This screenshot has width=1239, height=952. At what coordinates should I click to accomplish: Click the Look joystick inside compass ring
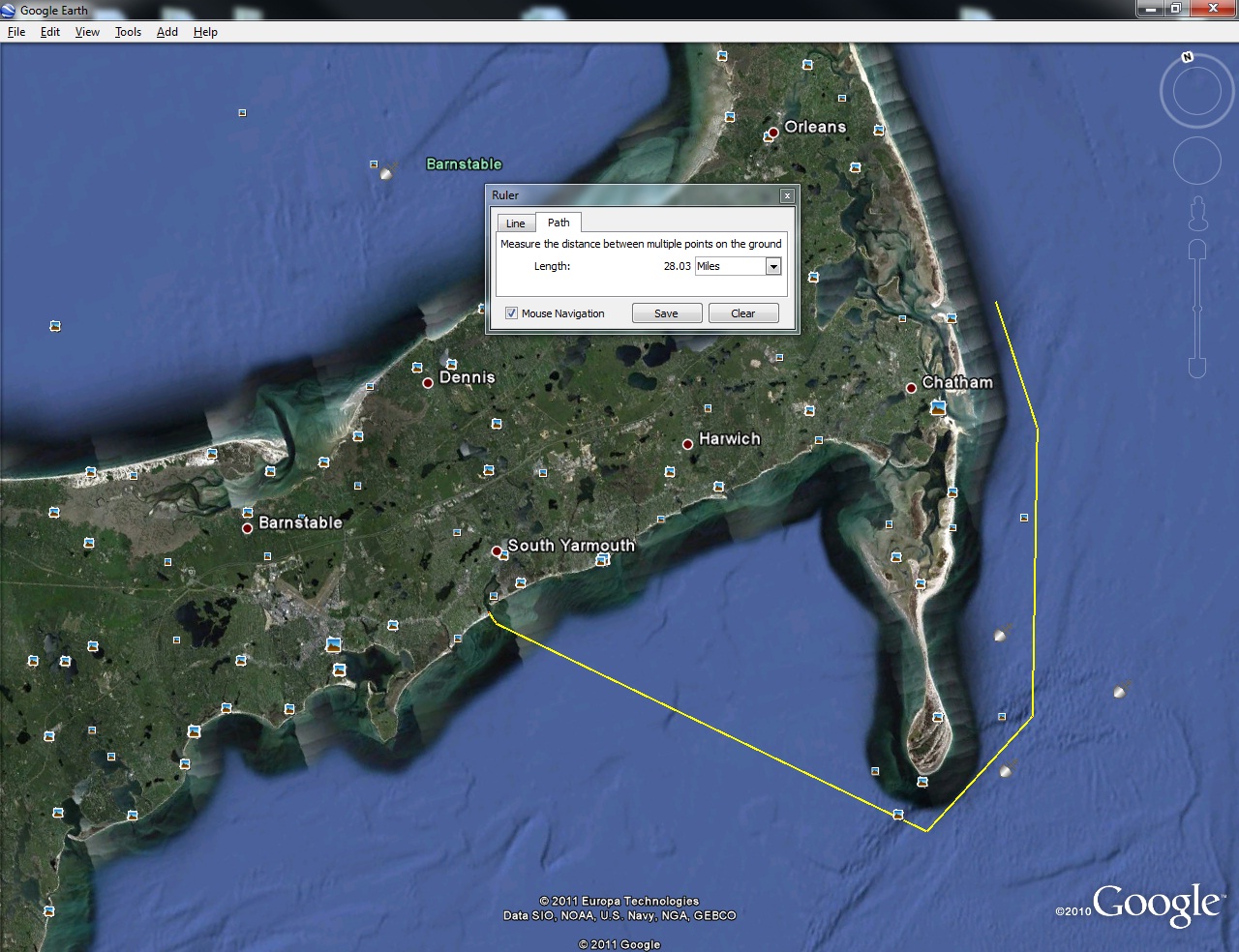point(1197,93)
